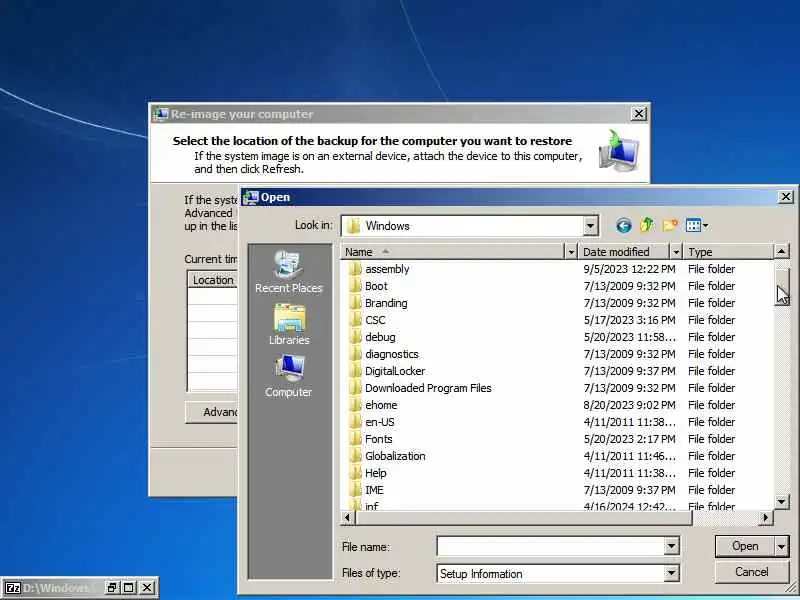The image size is (800, 600).
Task: Select the en-US folder name
Action: coord(380,422)
